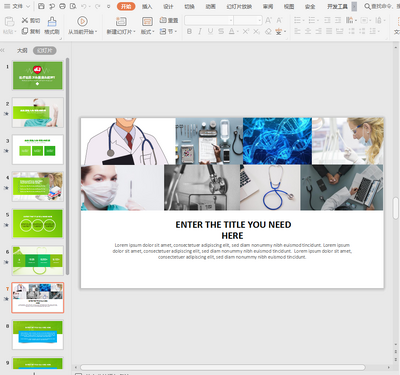400x375 pixels.
Task: Show more ribbon tabs arrow
Action: point(354,6)
